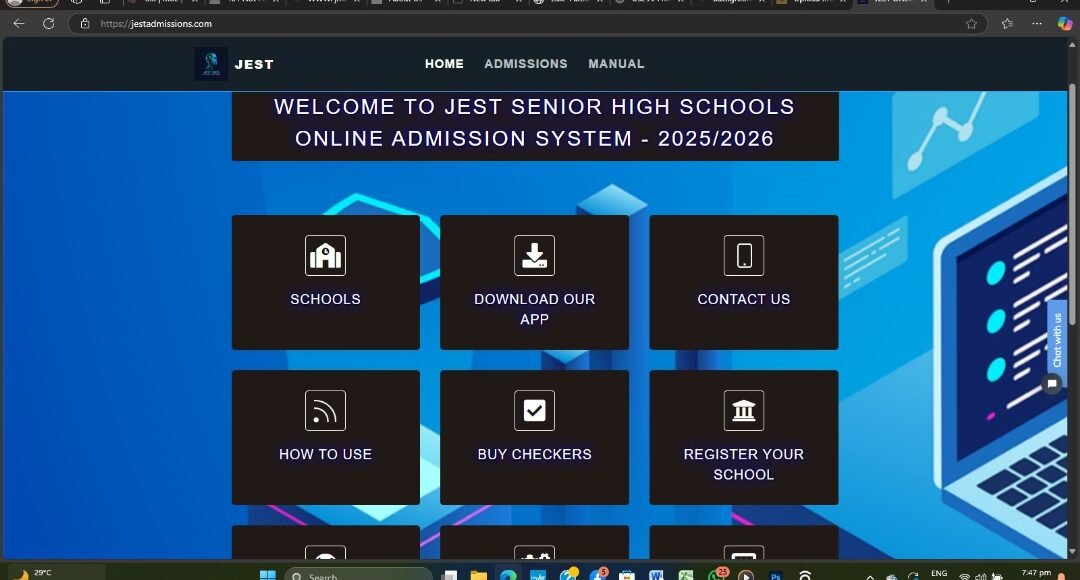Refresh the page in the browser
This screenshot has width=1080, height=580.
coord(48,24)
